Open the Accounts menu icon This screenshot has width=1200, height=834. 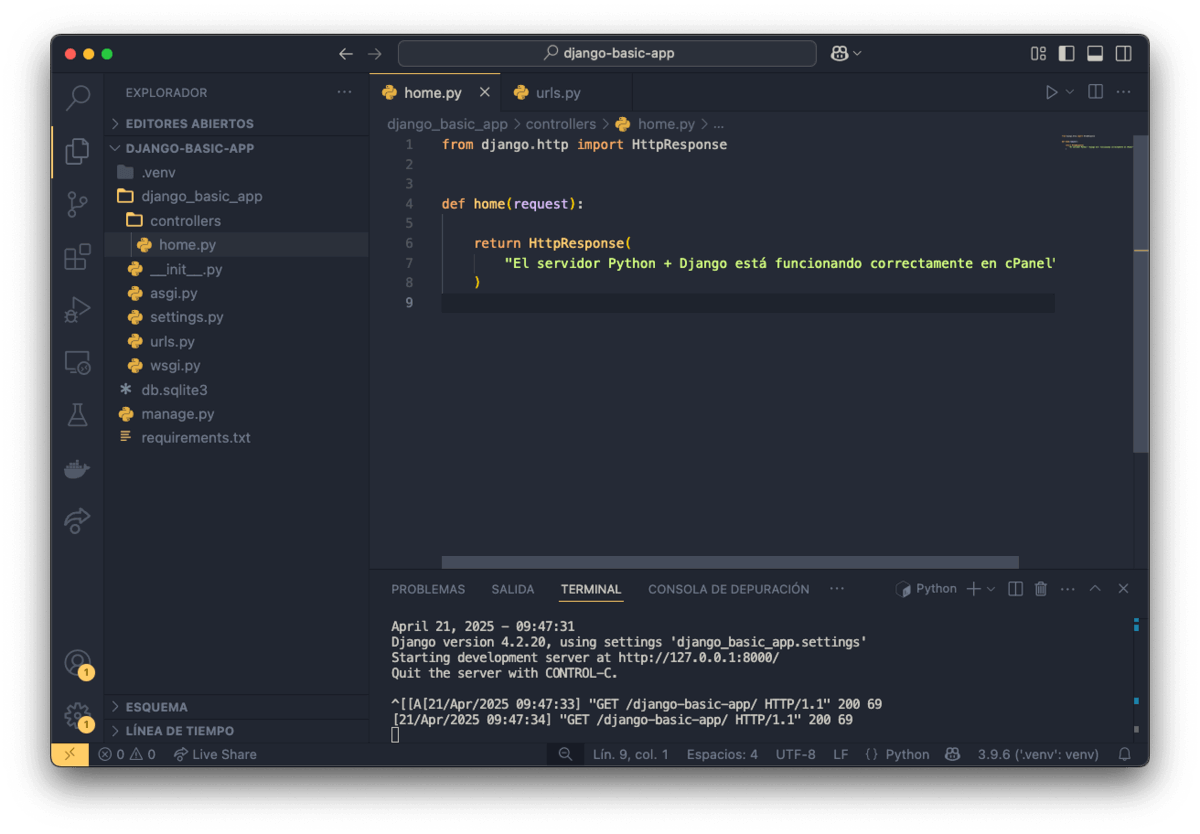click(77, 662)
